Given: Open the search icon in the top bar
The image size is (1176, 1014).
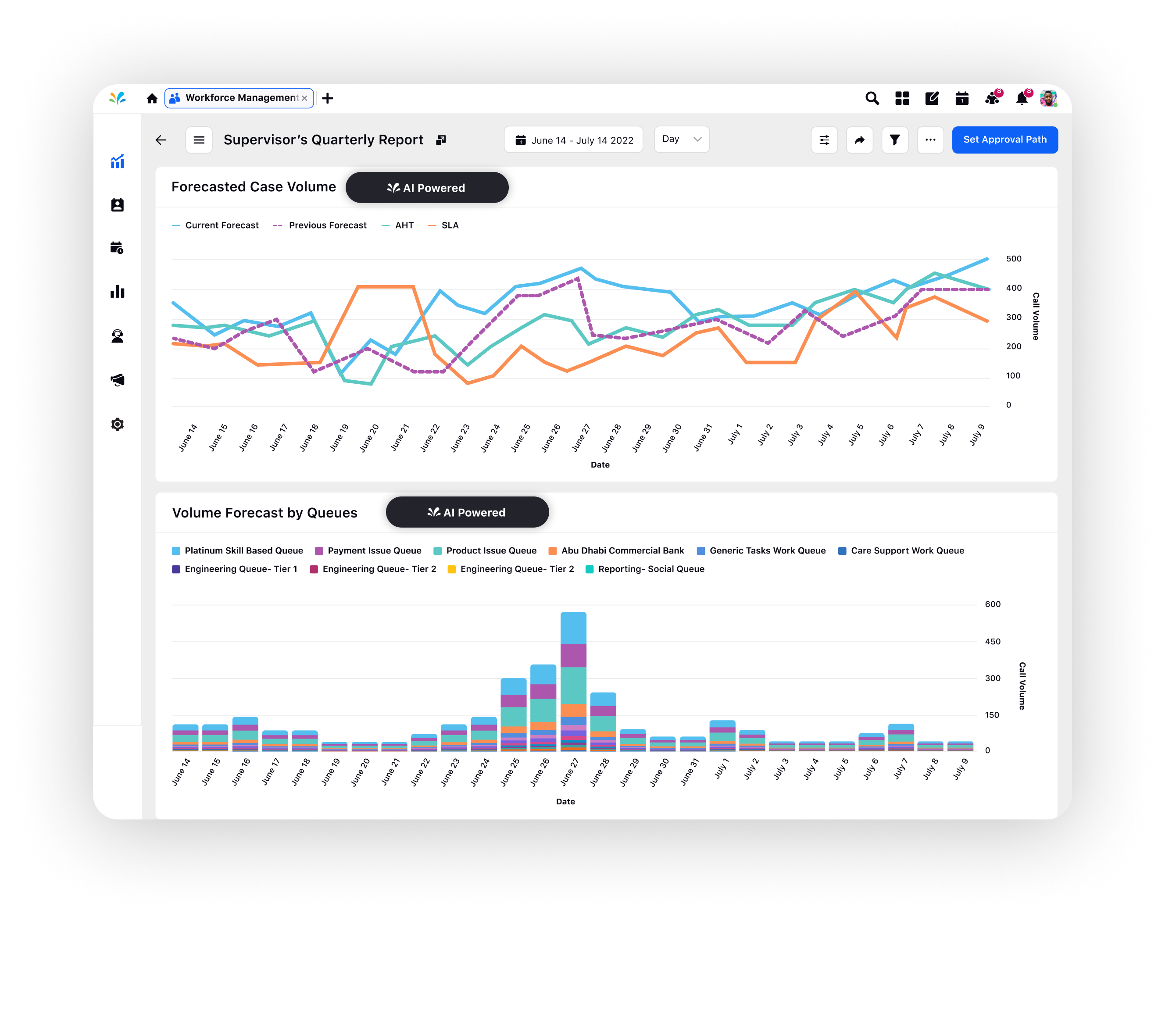Looking at the screenshot, I should 873,98.
